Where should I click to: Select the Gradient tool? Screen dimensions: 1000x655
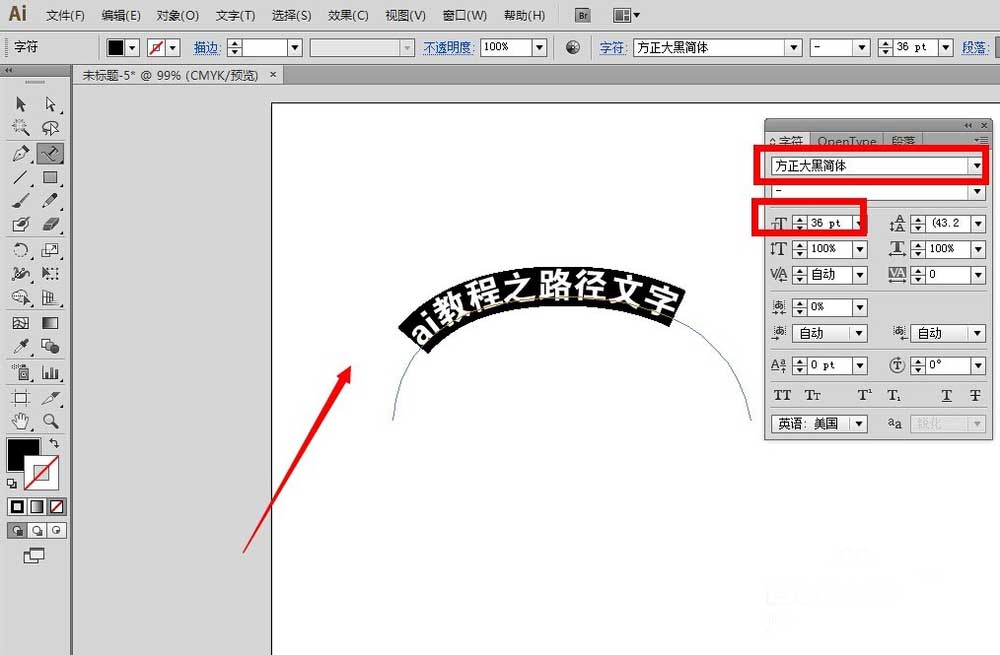(50, 323)
